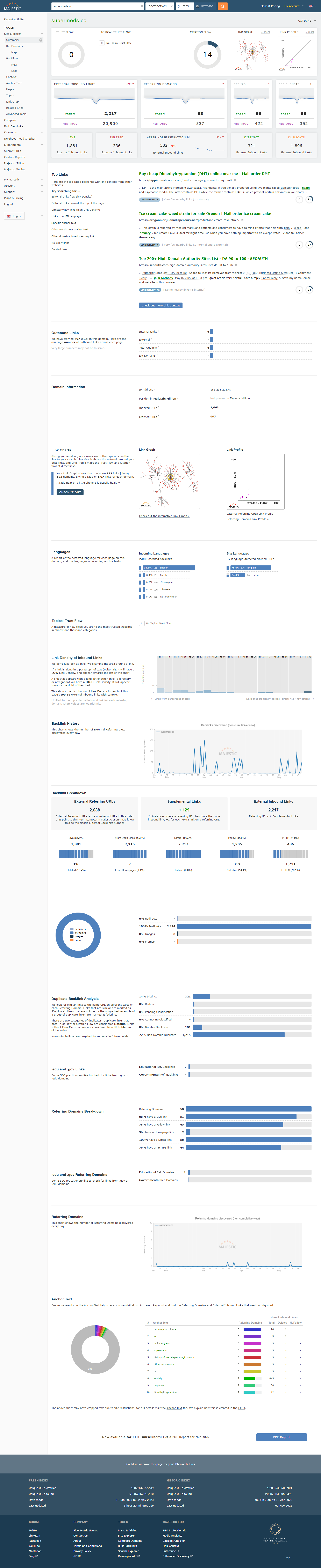Click 'Editorial Links (low Link Density)' suggestion

(x=72, y=197)
